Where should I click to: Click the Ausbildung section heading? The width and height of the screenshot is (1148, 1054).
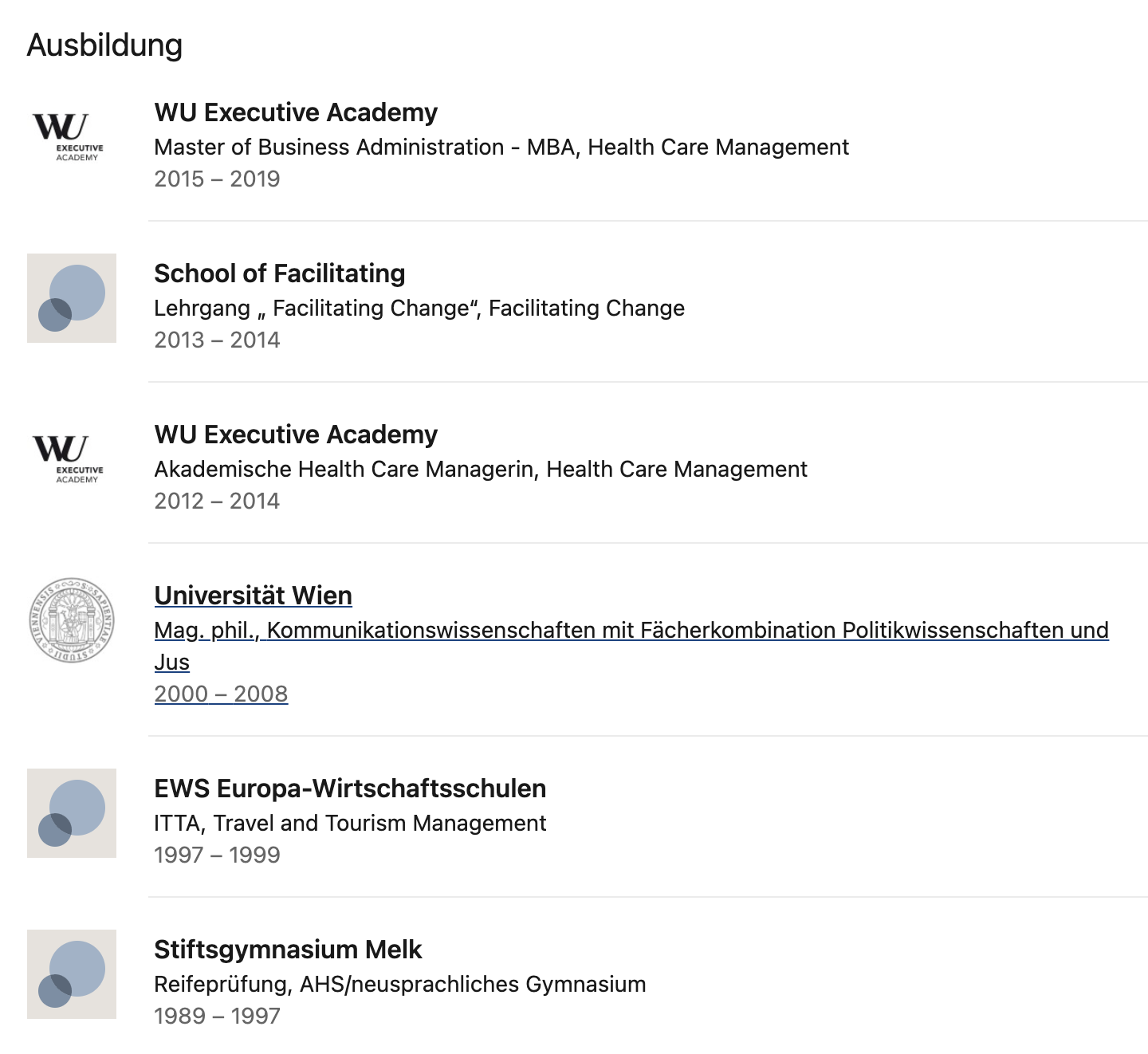coord(104,45)
